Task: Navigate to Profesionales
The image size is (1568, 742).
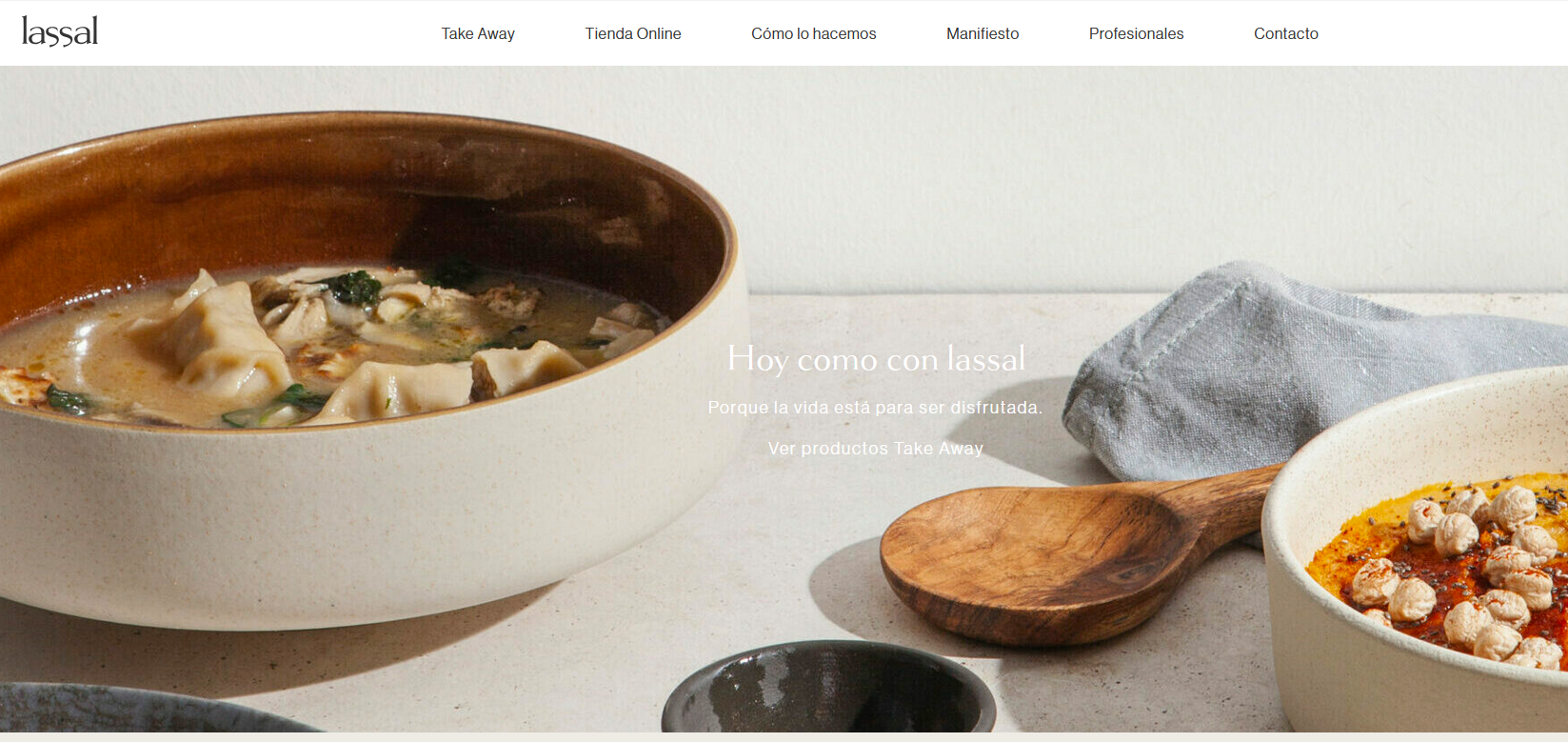Action: tap(1137, 33)
